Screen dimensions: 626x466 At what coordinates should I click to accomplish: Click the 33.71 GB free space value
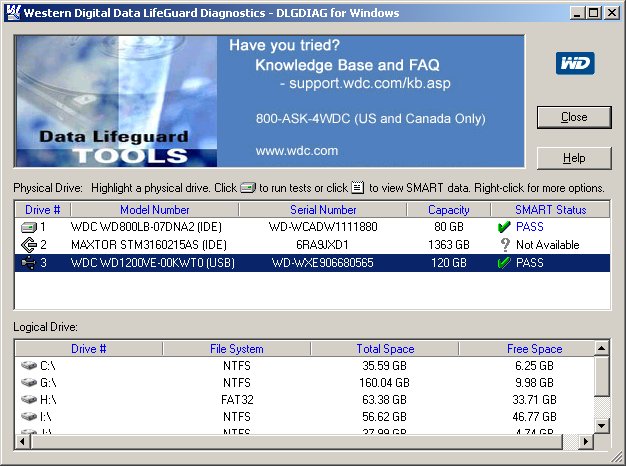click(x=534, y=399)
